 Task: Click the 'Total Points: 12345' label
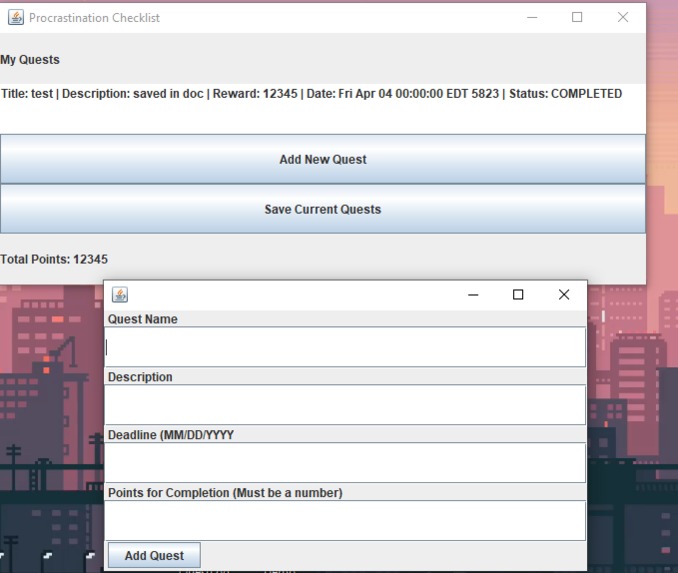(x=54, y=259)
